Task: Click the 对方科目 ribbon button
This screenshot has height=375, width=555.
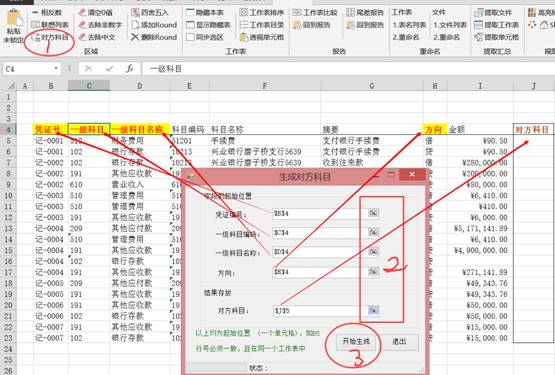Action: click(x=50, y=37)
